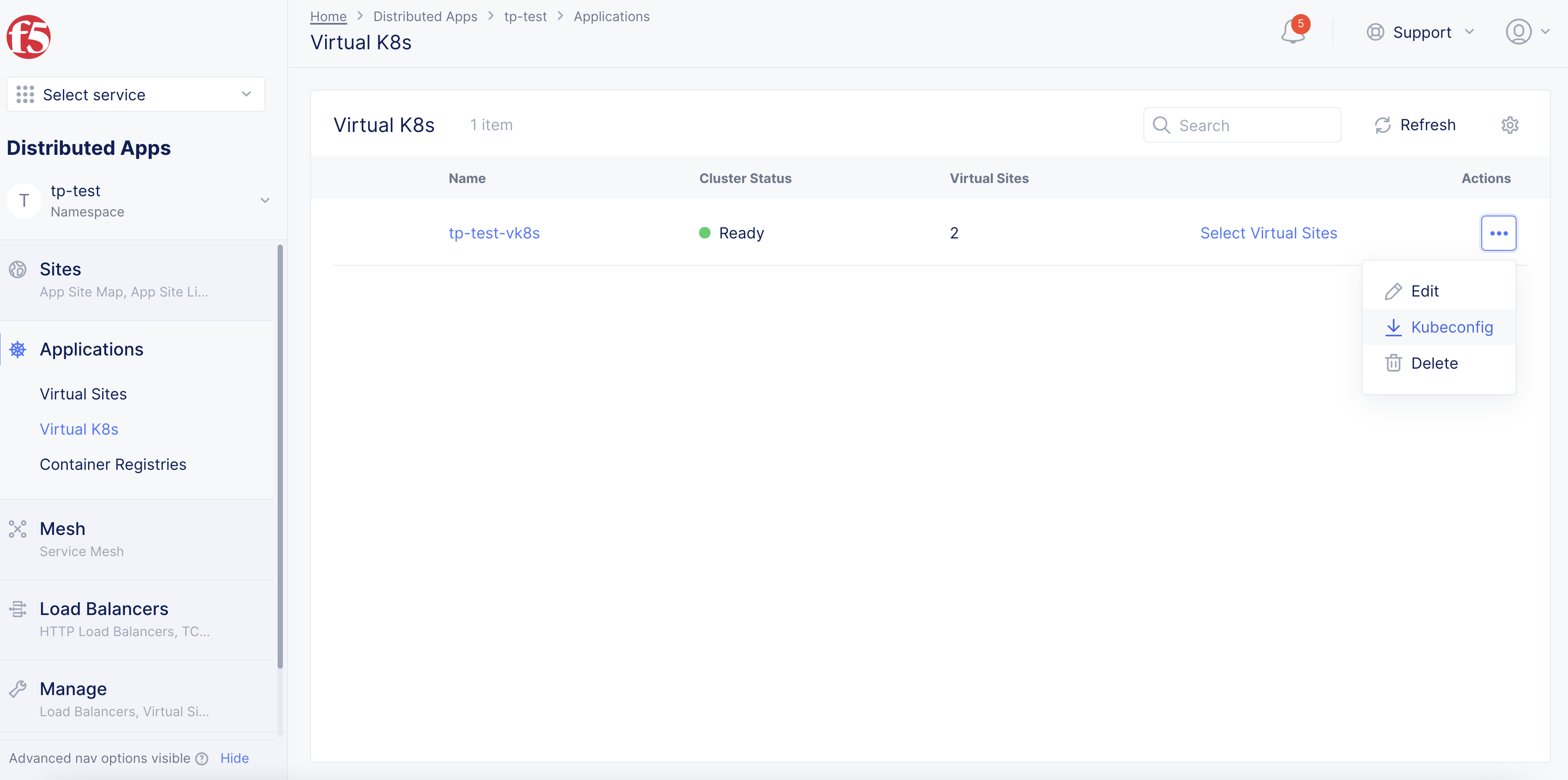This screenshot has width=1568, height=780.
Task: Click the Sites globe icon
Action: click(18, 269)
